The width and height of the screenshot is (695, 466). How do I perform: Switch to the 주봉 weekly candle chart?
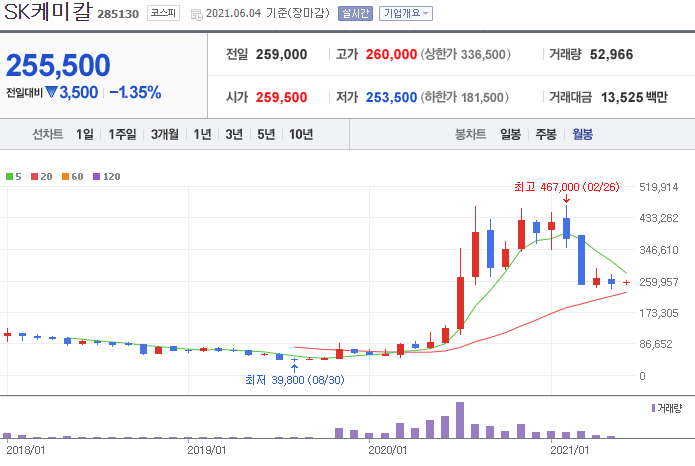coord(546,134)
